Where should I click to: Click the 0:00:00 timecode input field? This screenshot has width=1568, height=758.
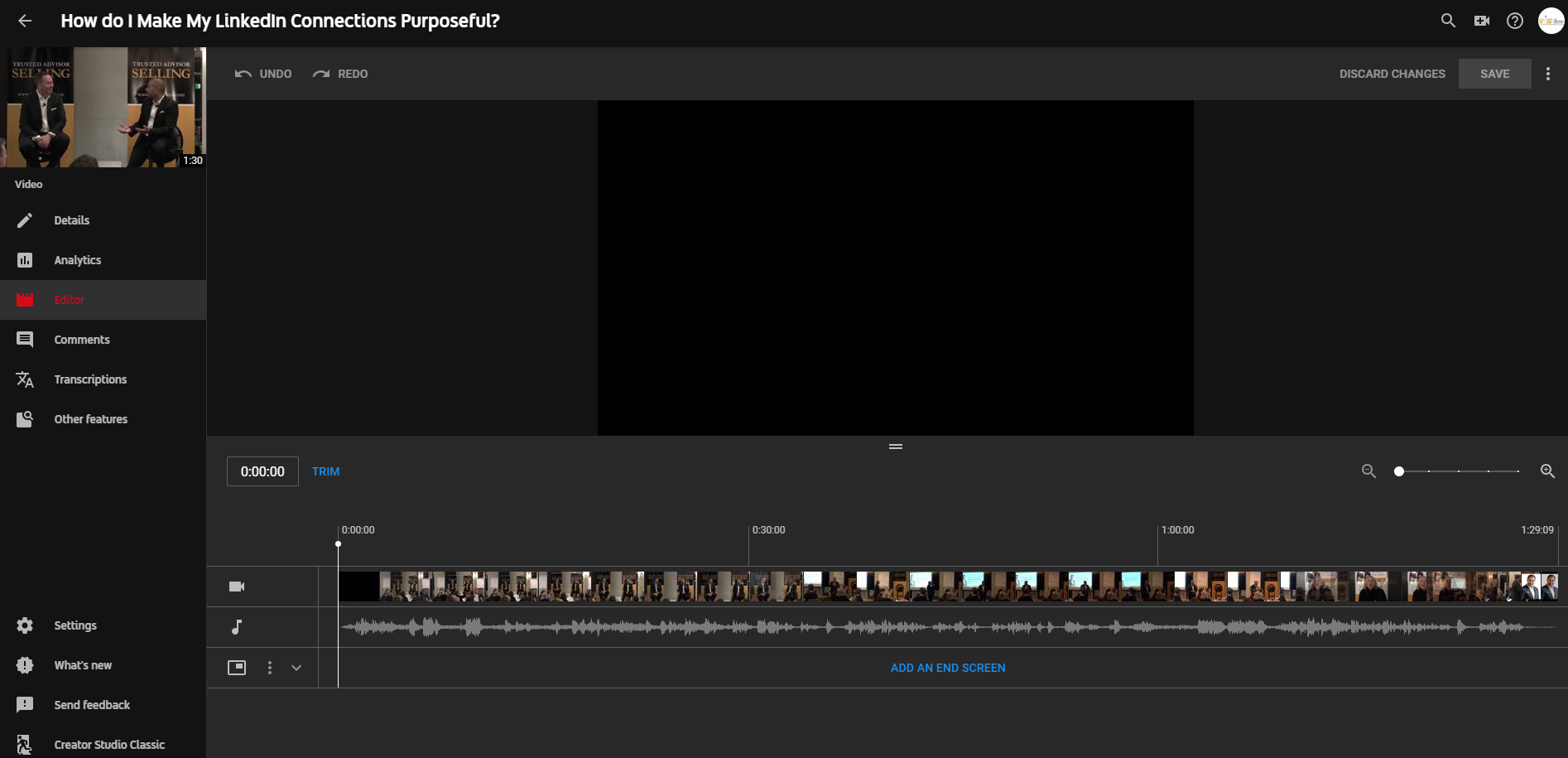pos(262,471)
